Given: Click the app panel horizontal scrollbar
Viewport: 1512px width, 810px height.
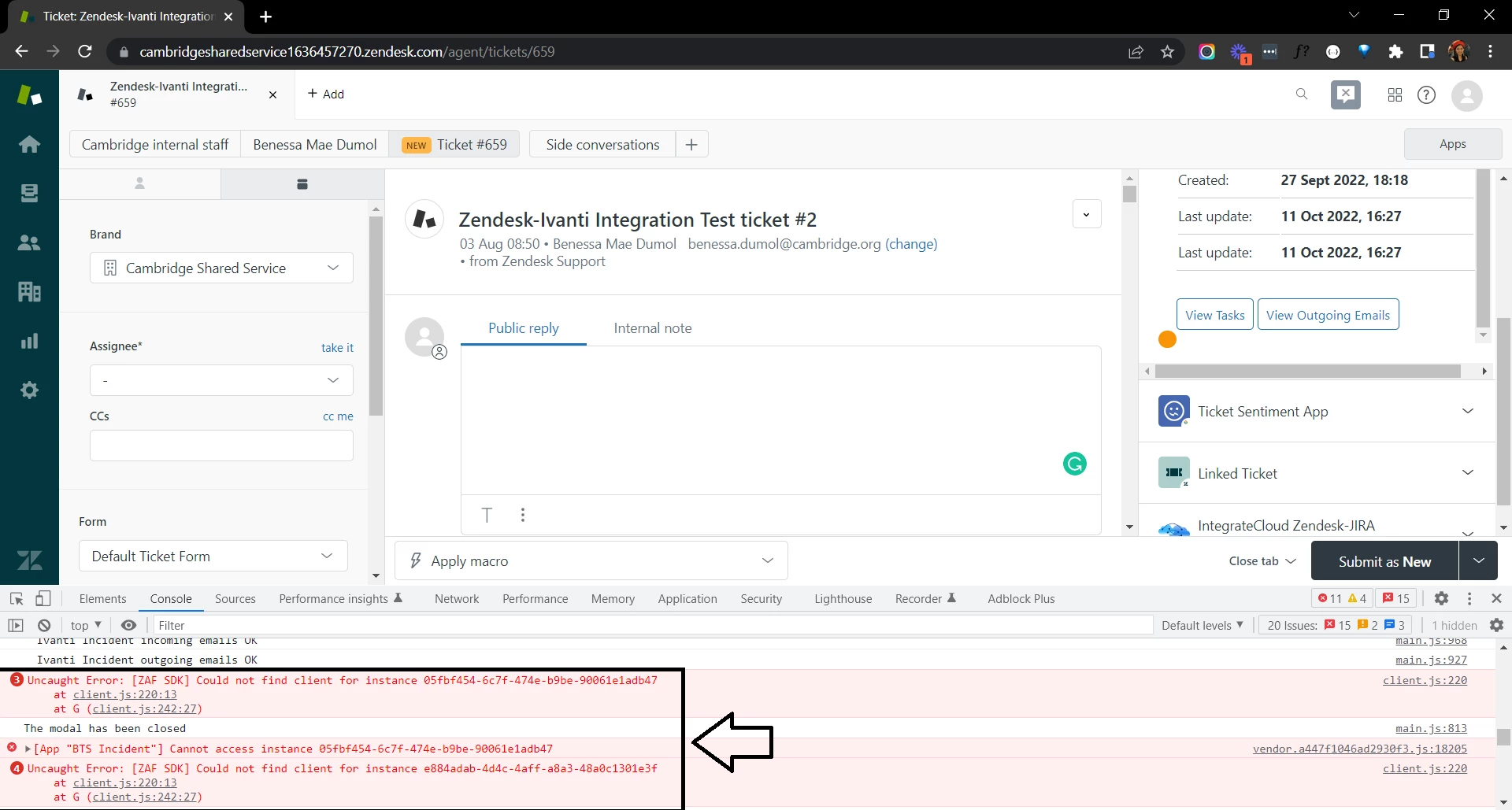Looking at the screenshot, I should click(1307, 371).
